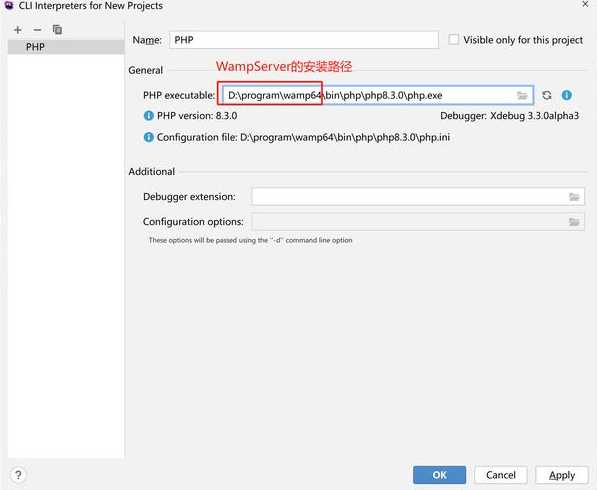The height and width of the screenshot is (490, 597).
Task: Enable Visible only for this project
Action: coord(453,39)
